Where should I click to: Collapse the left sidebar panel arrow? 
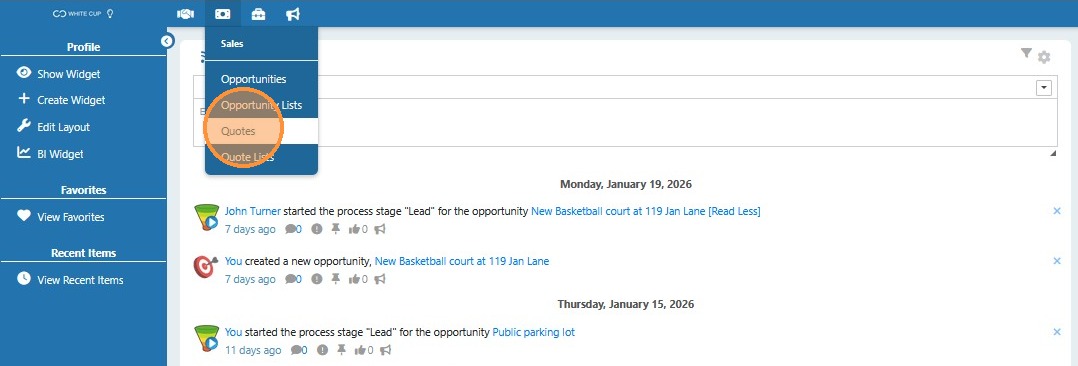click(x=167, y=41)
